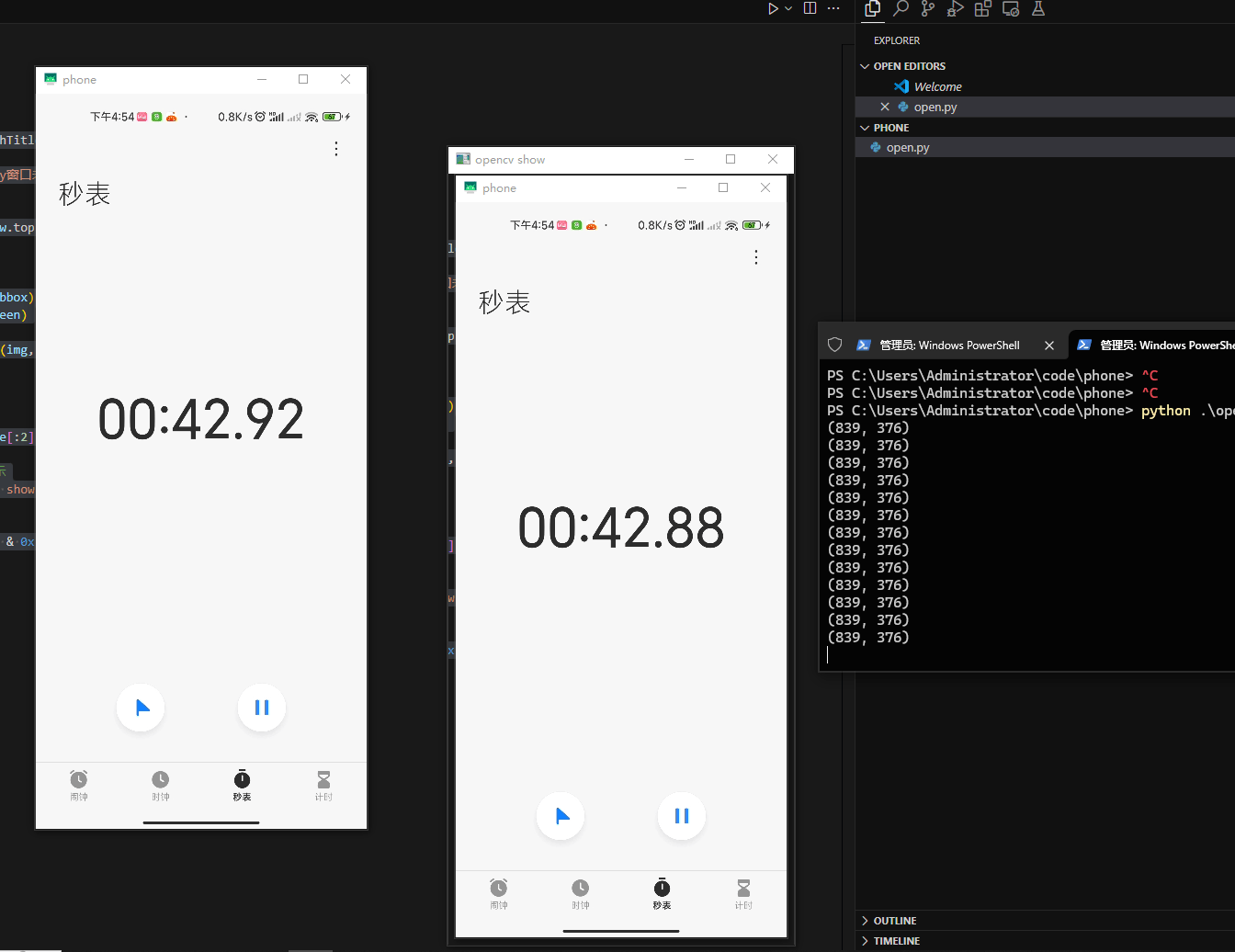Click the 计时 tab in opencv show image

click(743, 894)
